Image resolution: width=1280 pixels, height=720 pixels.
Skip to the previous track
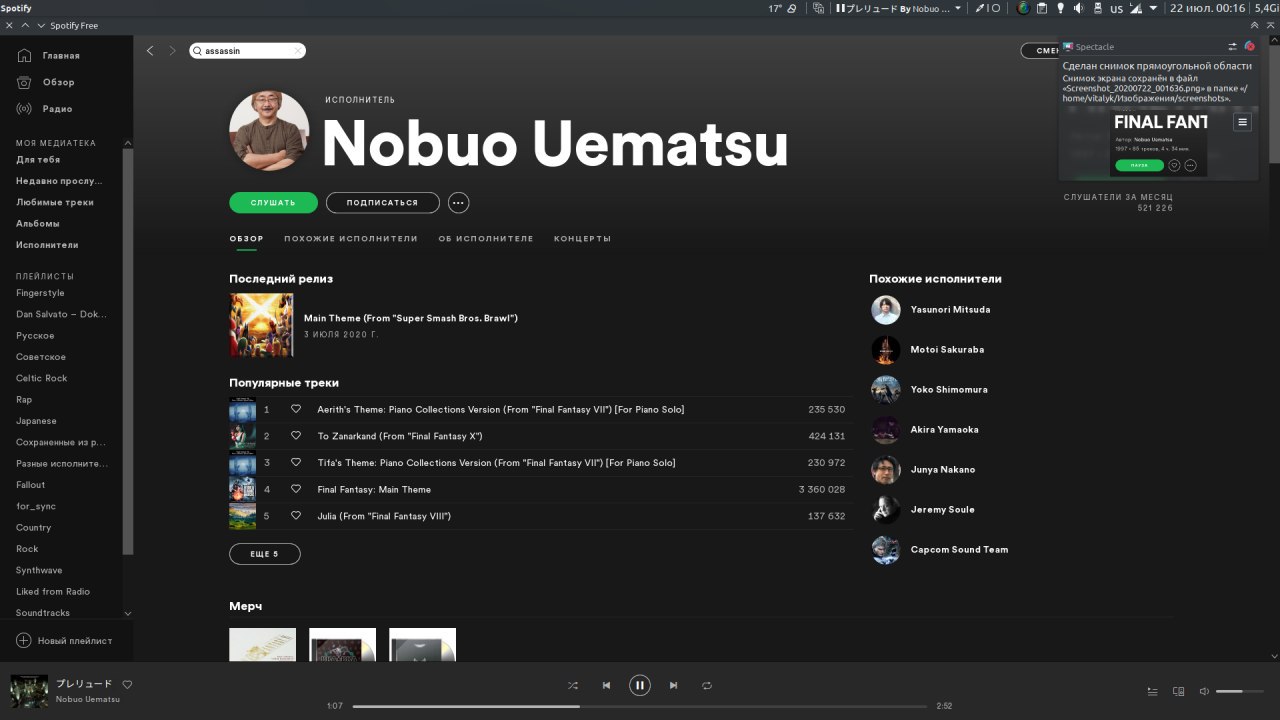point(606,685)
